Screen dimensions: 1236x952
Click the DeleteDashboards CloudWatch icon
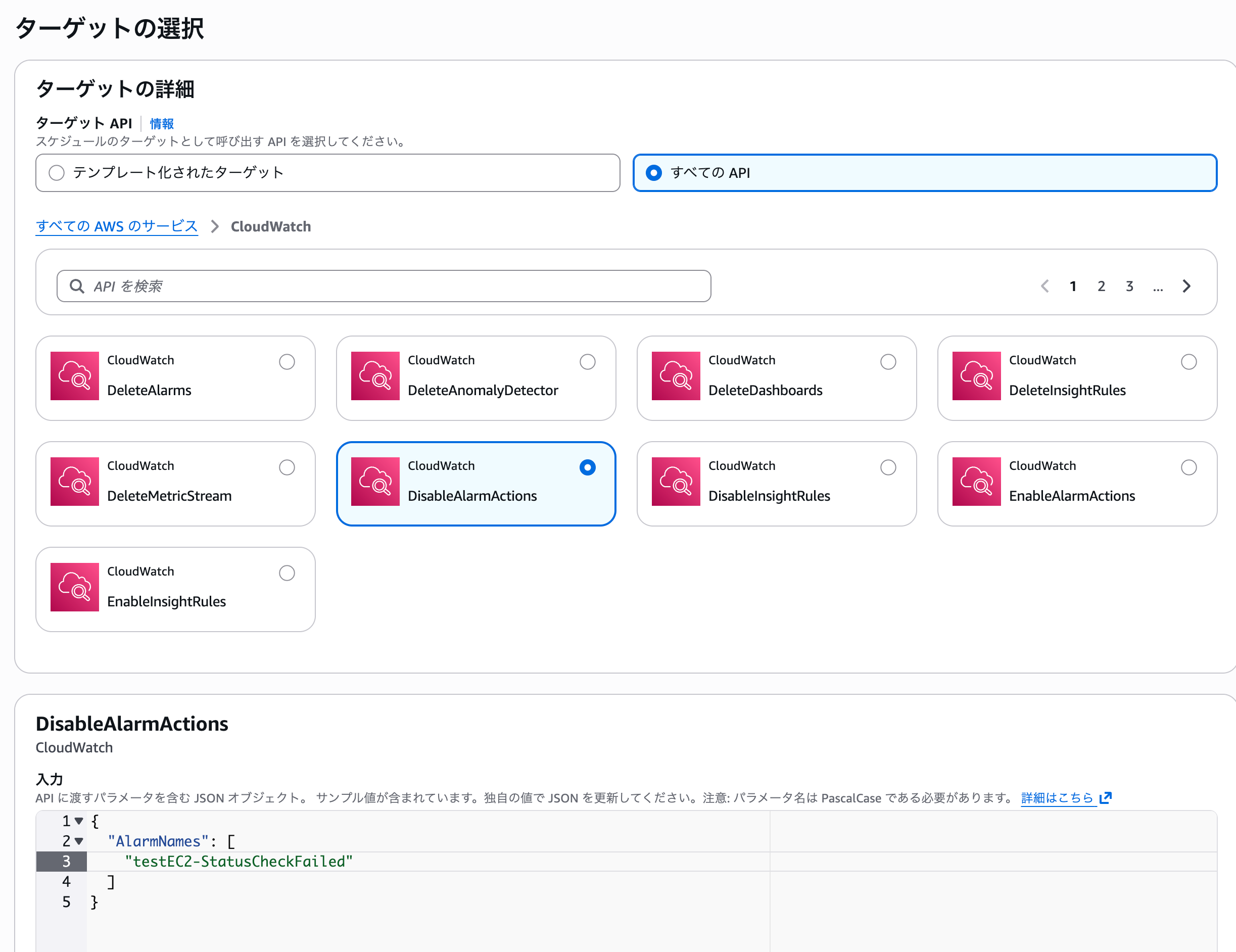[x=675, y=376]
